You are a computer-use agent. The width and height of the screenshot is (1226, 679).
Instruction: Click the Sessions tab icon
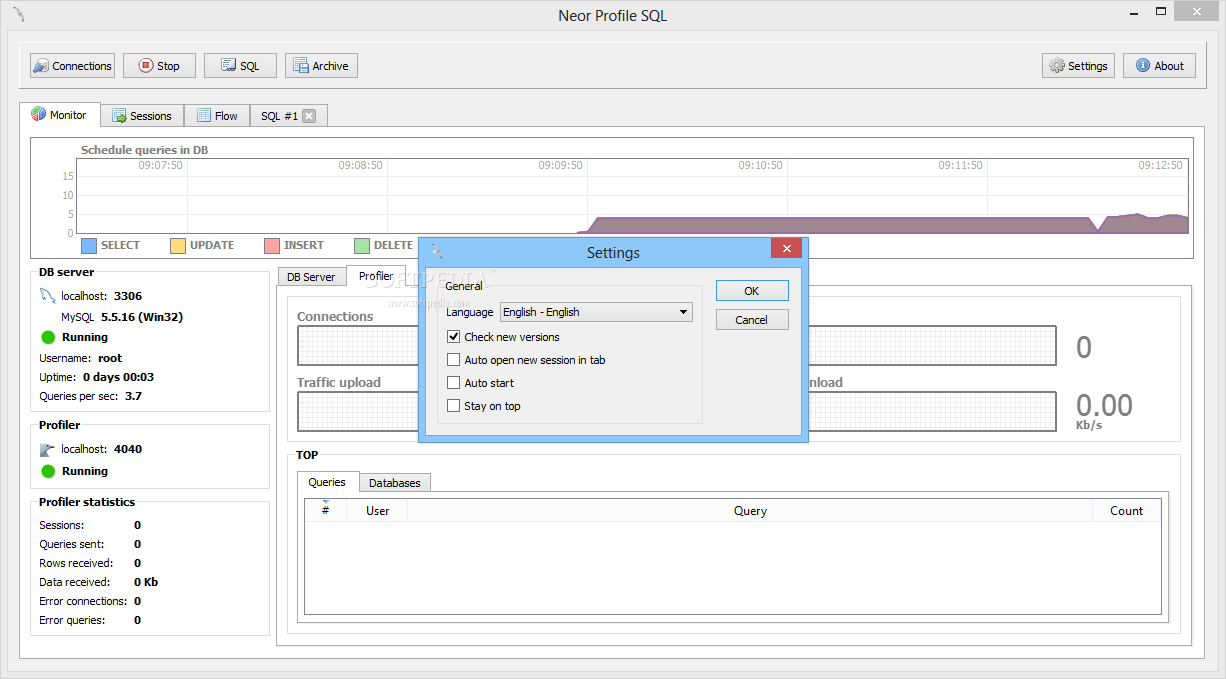(x=119, y=116)
